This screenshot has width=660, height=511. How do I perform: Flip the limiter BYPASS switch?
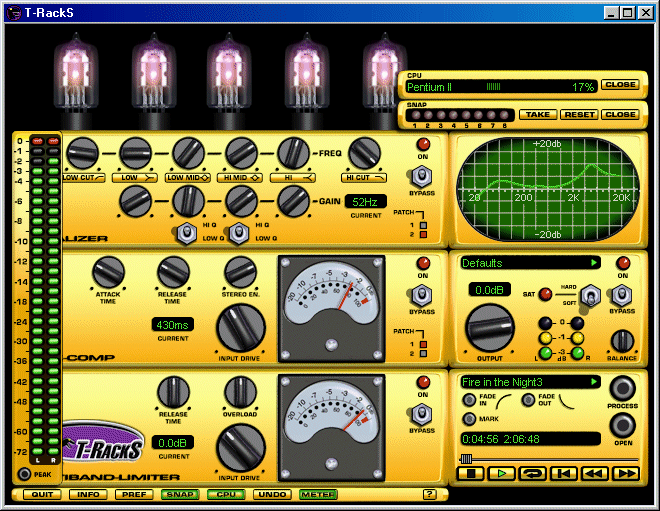tap(422, 414)
